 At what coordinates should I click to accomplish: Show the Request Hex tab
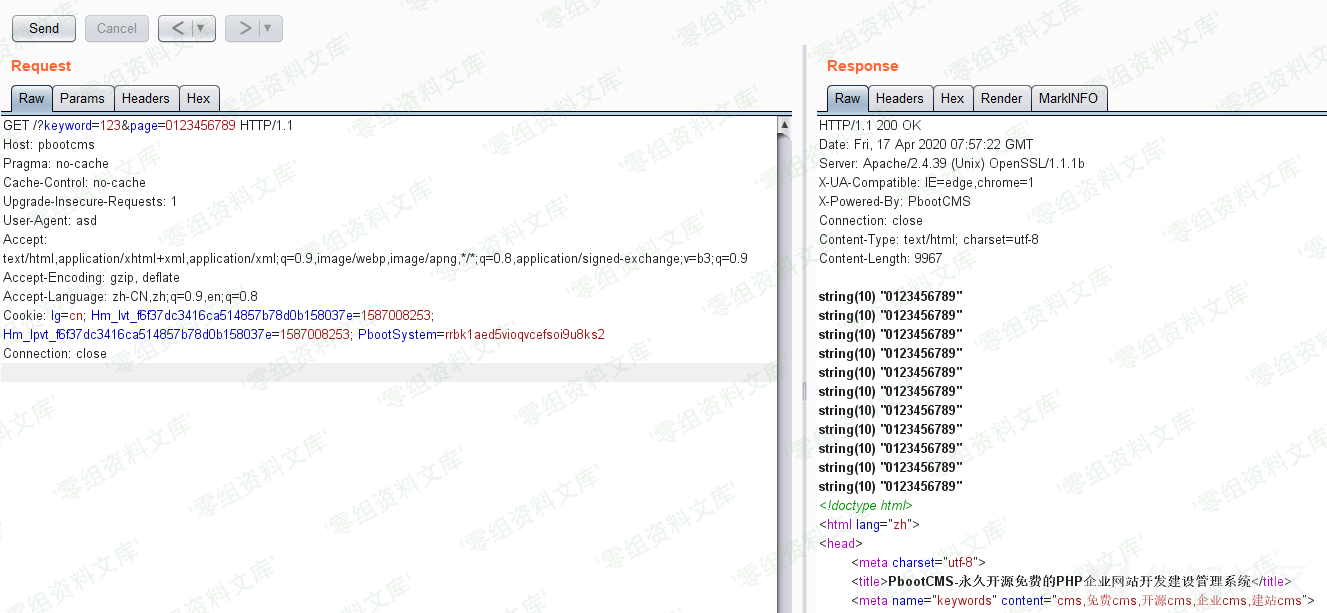point(199,98)
